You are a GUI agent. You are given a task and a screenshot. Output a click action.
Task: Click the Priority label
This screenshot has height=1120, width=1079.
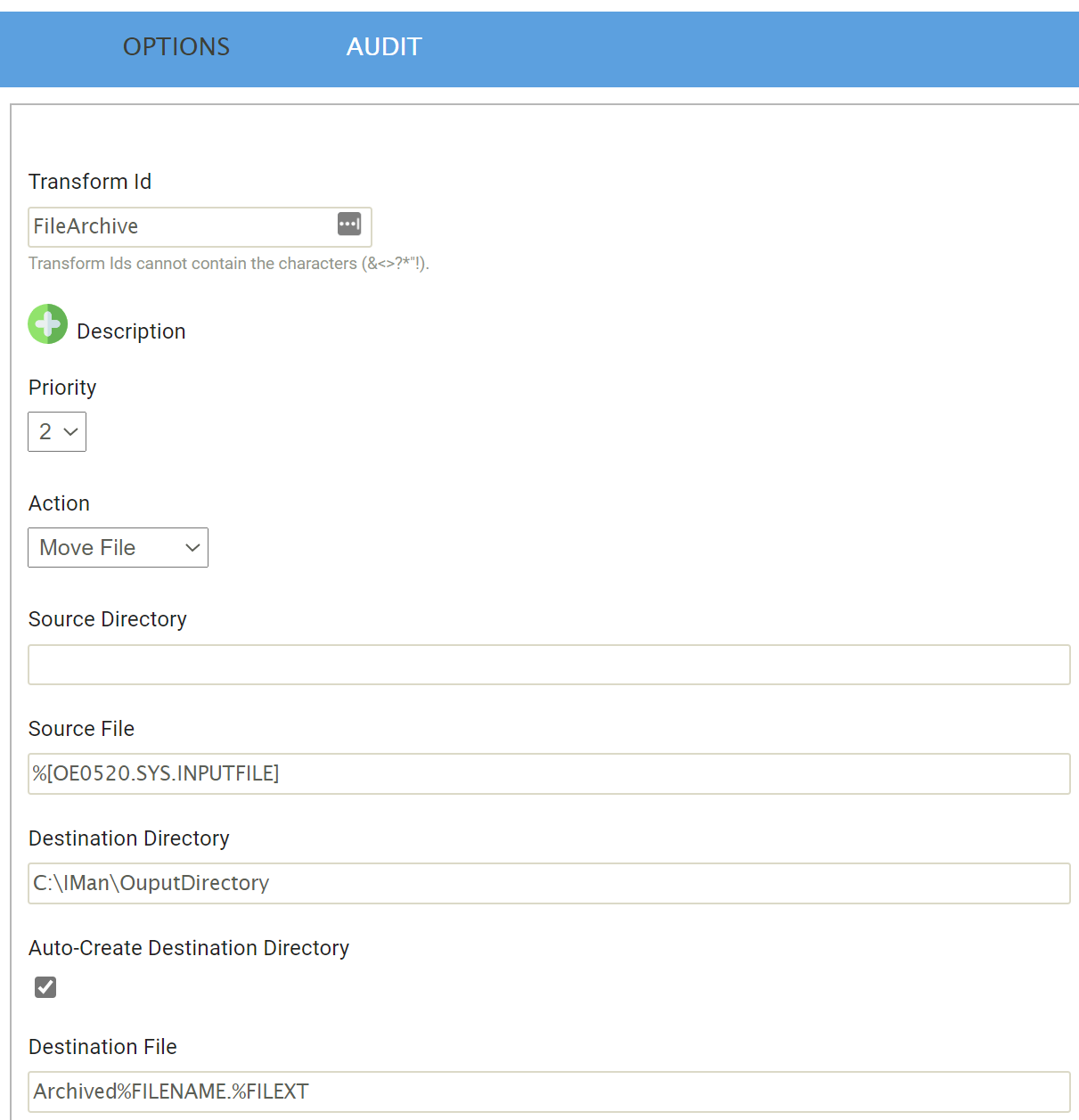[62, 388]
